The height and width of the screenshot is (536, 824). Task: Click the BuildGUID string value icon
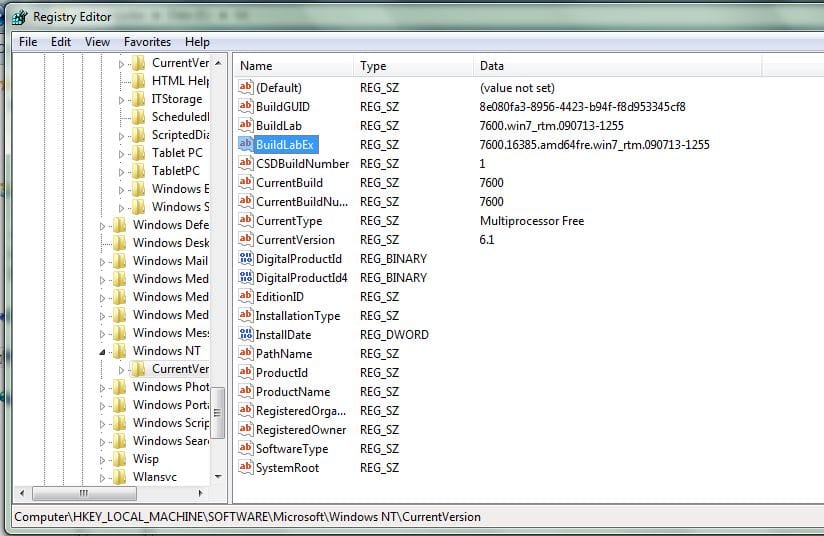pos(245,106)
